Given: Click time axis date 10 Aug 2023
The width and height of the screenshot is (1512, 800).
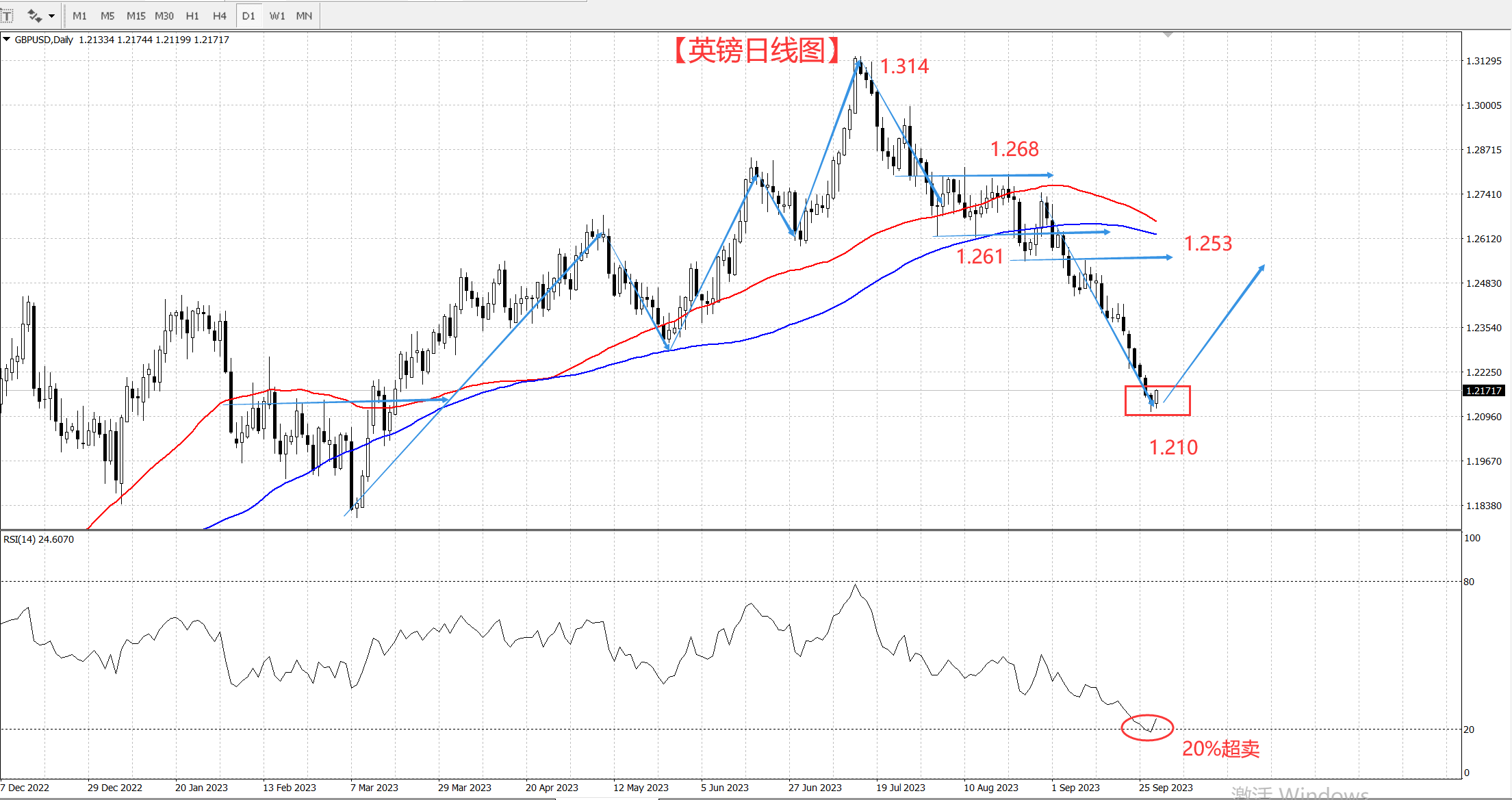Looking at the screenshot, I should pos(991,788).
